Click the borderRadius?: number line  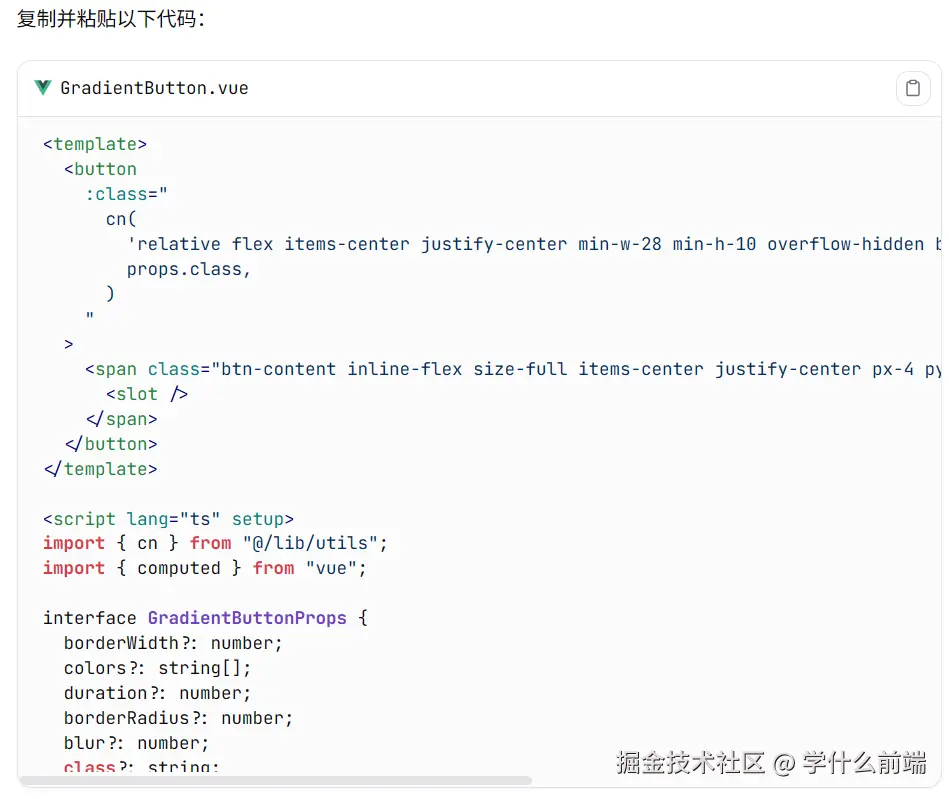(178, 718)
